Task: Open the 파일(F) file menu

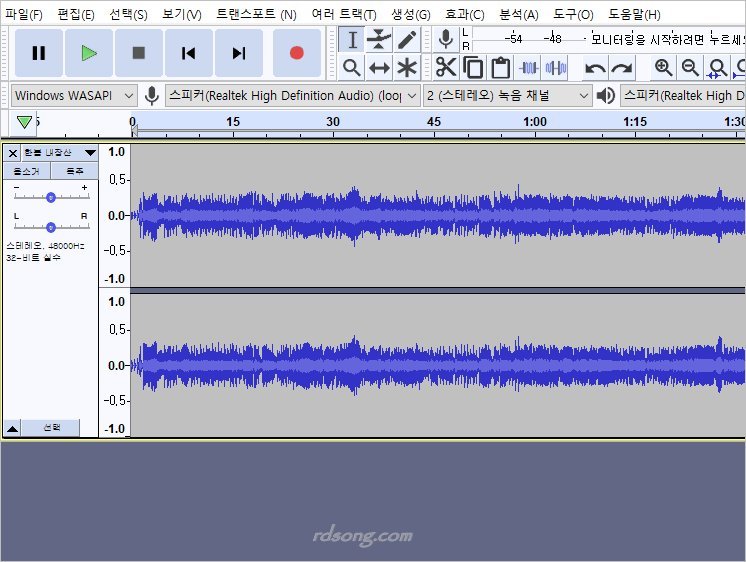Action: coord(24,14)
